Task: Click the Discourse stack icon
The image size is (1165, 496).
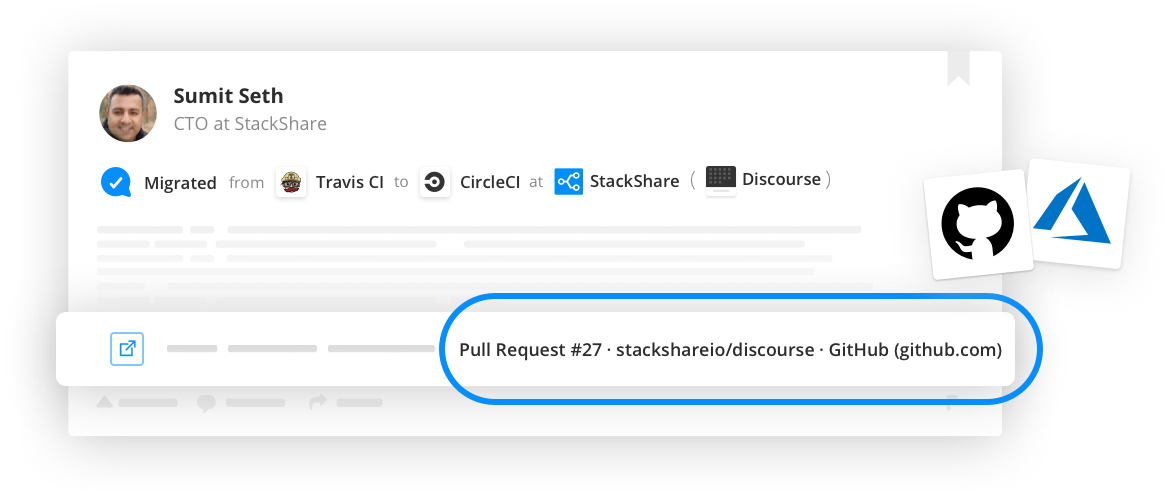Action: [x=721, y=180]
